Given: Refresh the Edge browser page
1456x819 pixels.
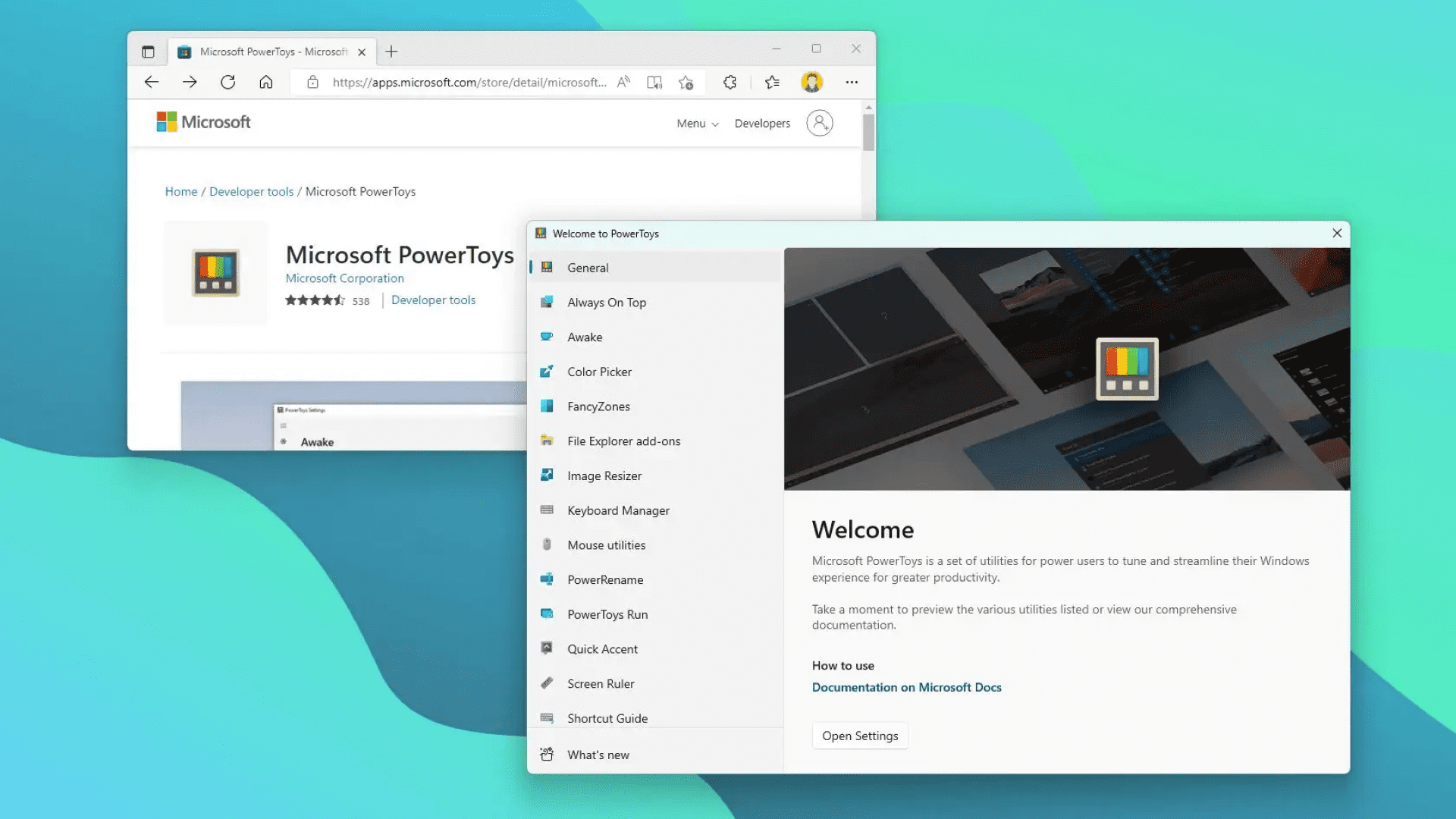Looking at the screenshot, I should tap(227, 82).
